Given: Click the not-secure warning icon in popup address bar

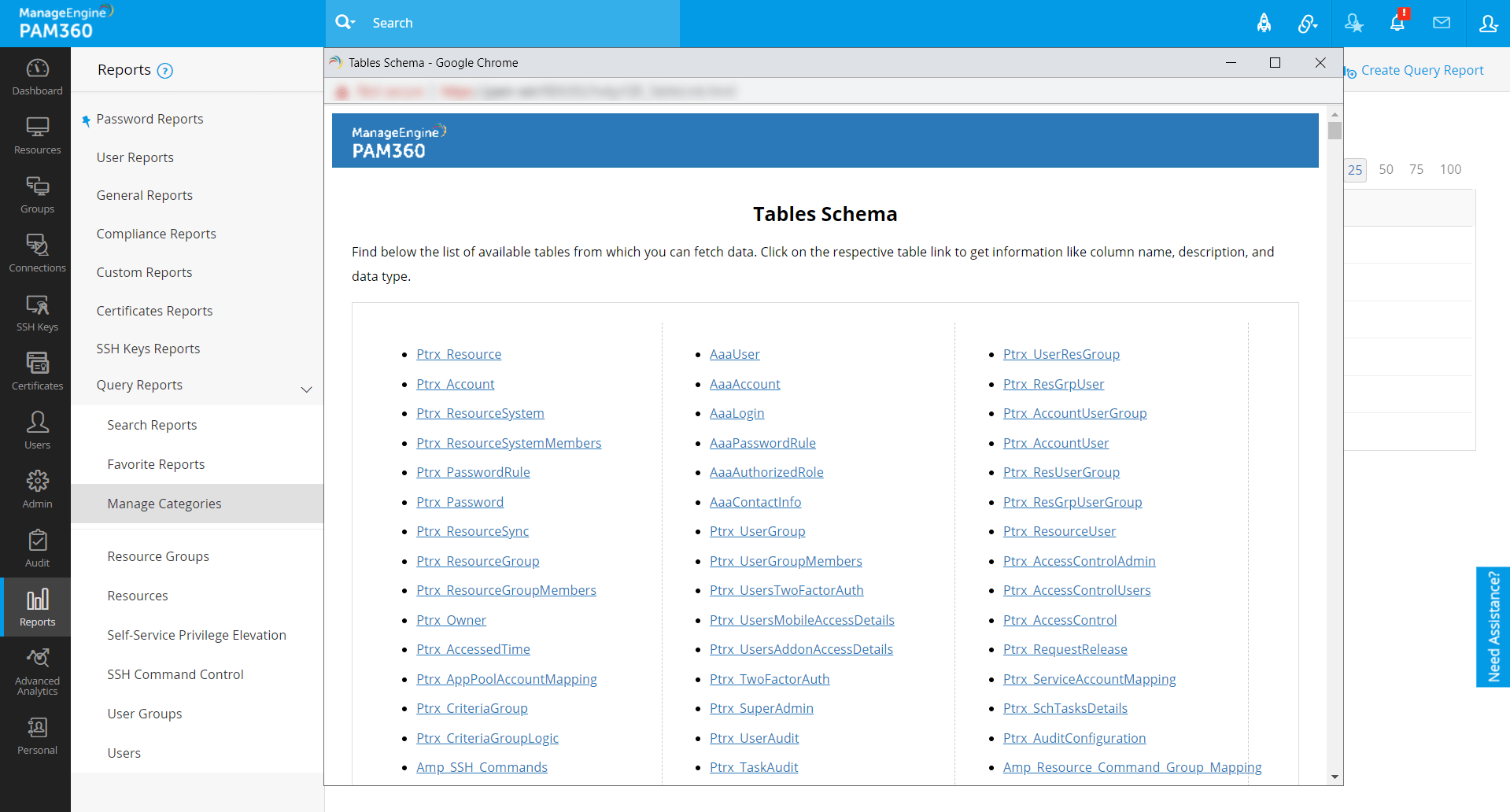Looking at the screenshot, I should click(x=342, y=91).
